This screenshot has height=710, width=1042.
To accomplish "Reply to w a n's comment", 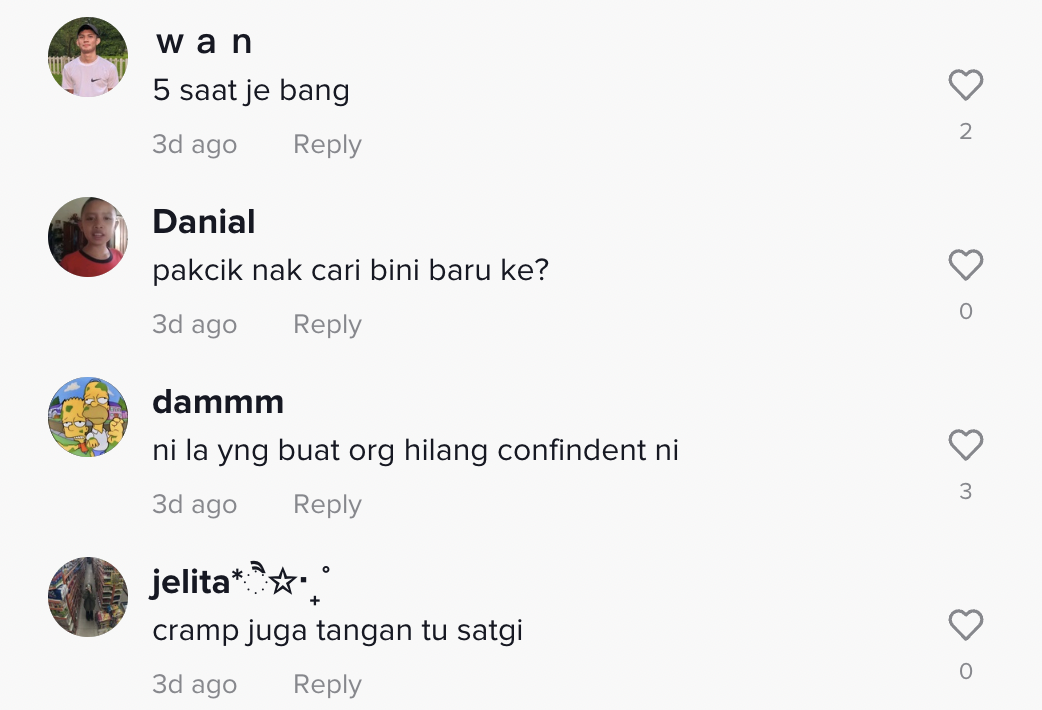I will click(327, 145).
